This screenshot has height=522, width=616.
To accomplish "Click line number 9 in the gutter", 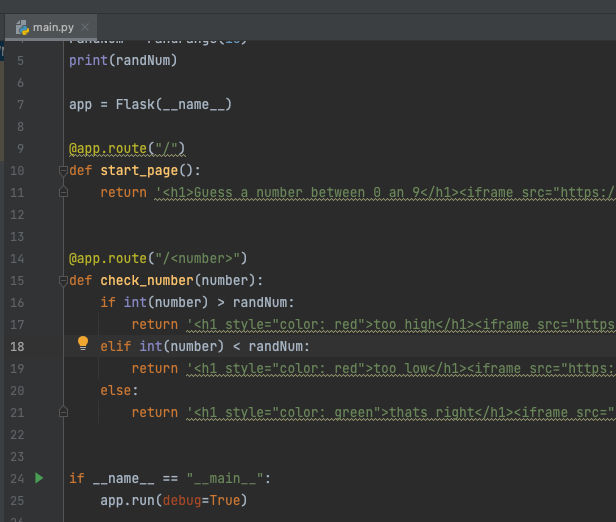I will coord(20,148).
